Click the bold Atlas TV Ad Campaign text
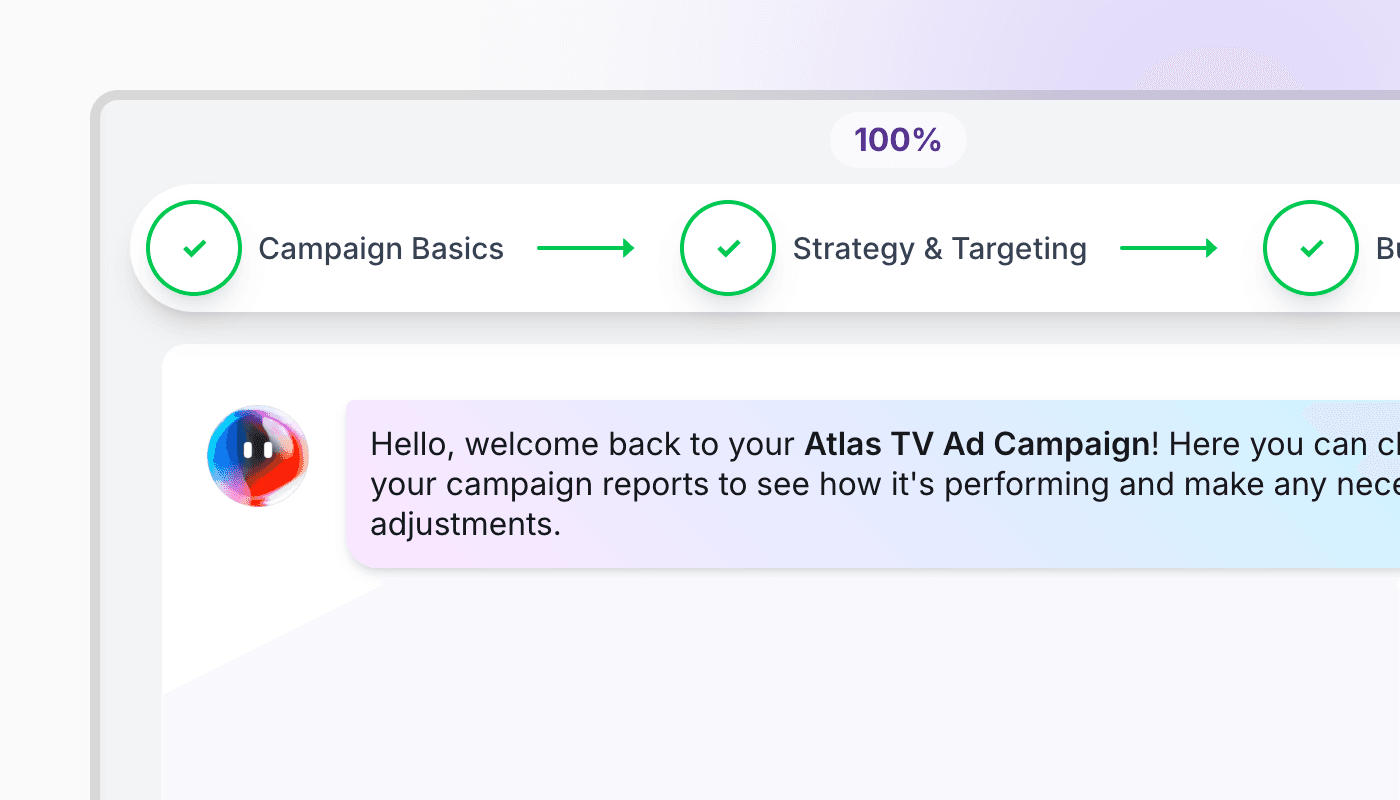1400x800 pixels. [977, 444]
